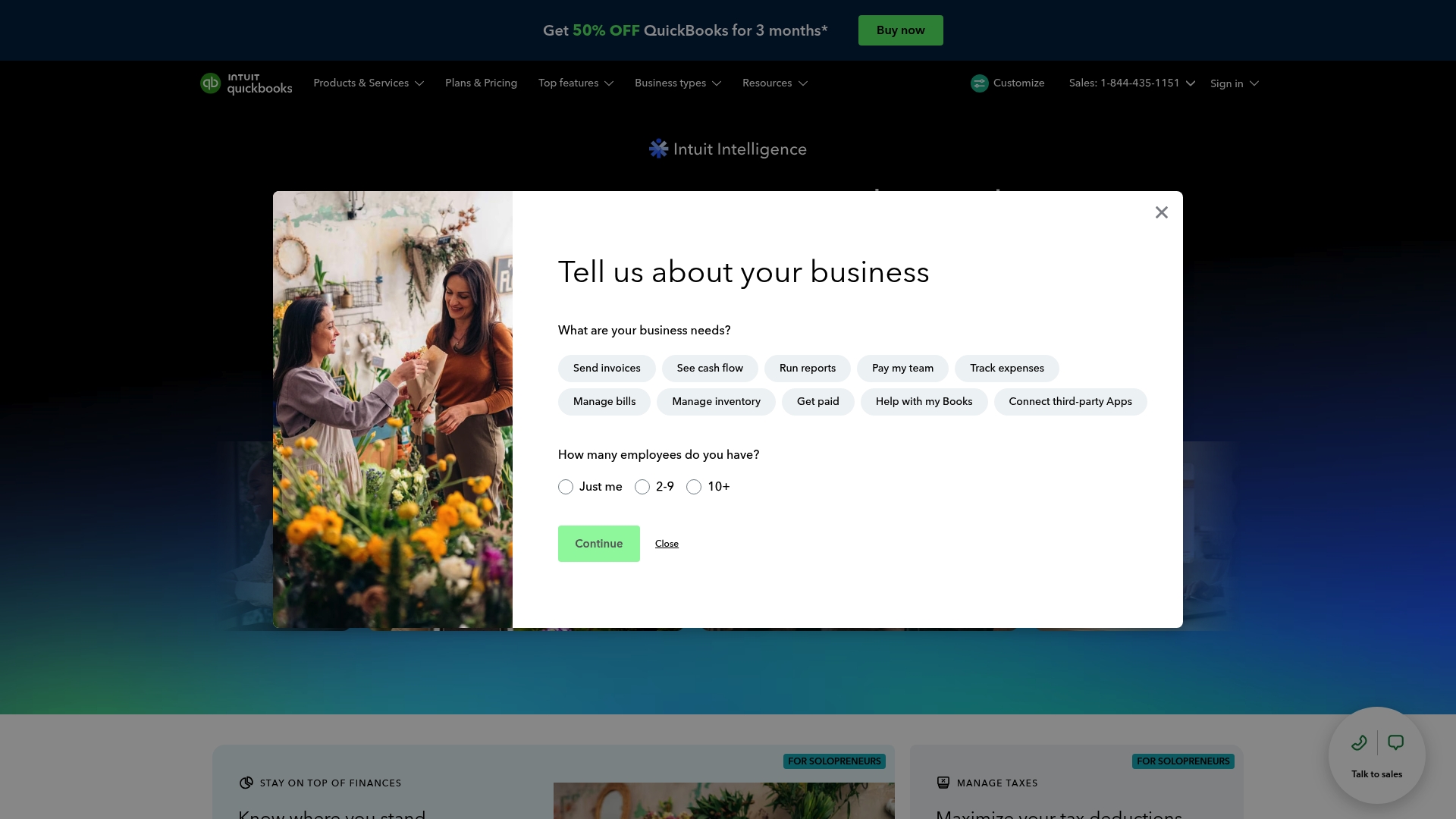Viewport: 1456px width, 819px height.
Task: Click the Intuit Intelligence text
Action: point(739,149)
